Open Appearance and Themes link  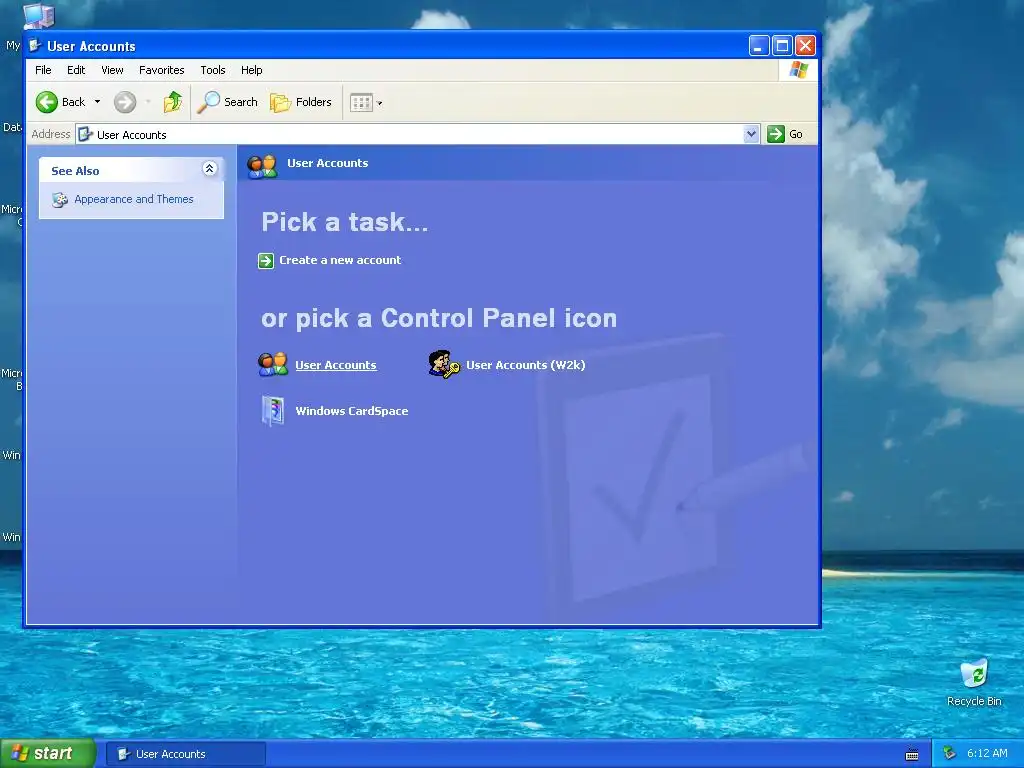[x=134, y=199]
